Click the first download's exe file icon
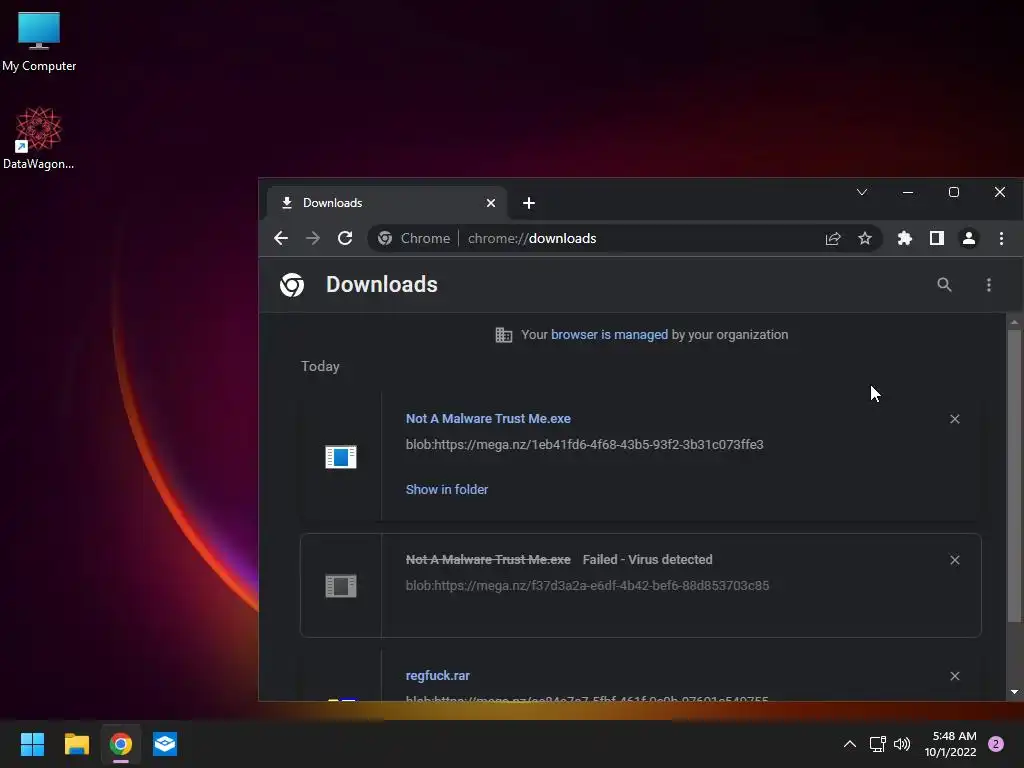Viewport: 1024px width, 768px height. pos(341,456)
